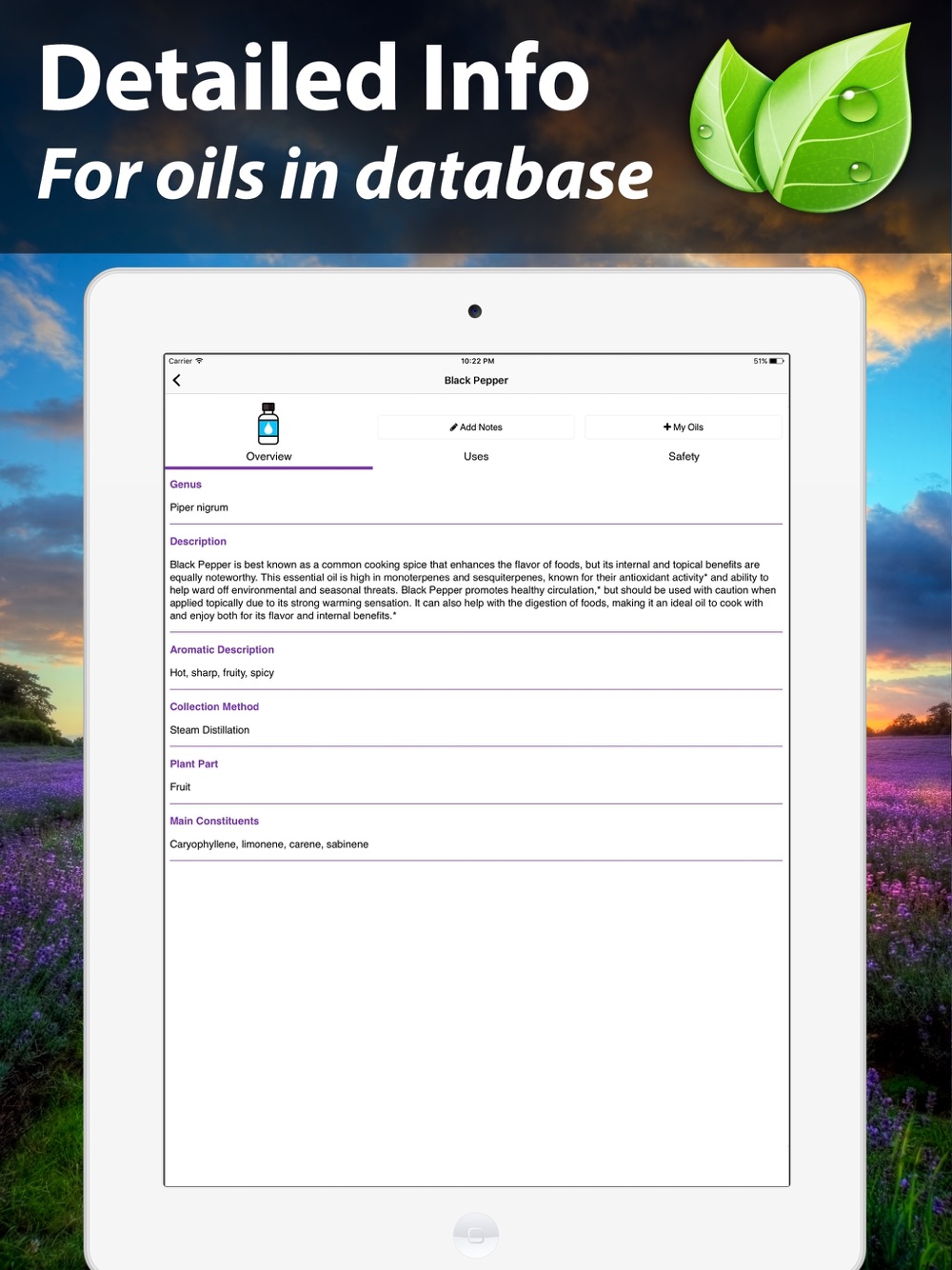
Task: Select Hot, sharp, fruity, spicy text
Action: pos(222,672)
